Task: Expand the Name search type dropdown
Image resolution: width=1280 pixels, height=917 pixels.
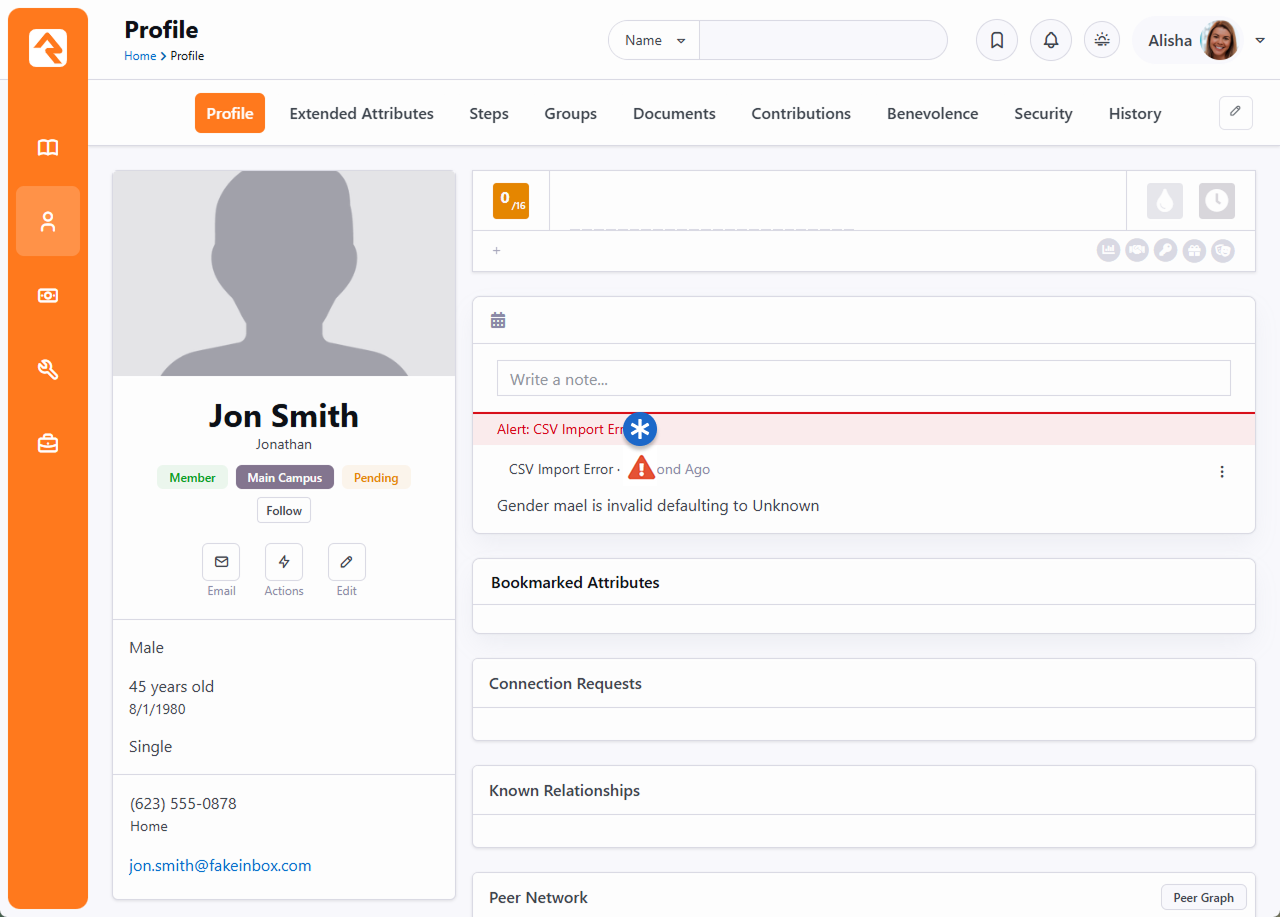Action: click(x=655, y=41)
